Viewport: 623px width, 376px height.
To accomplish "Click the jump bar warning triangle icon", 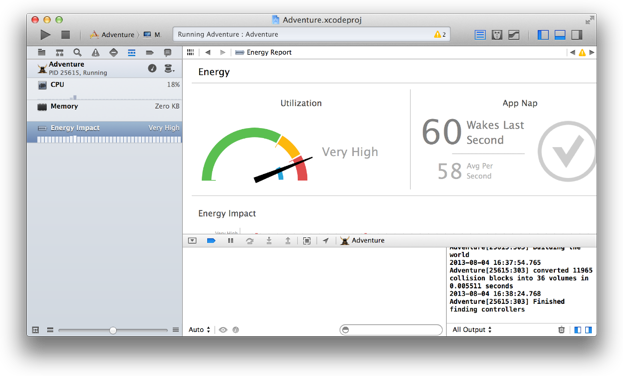I will 582,52.
